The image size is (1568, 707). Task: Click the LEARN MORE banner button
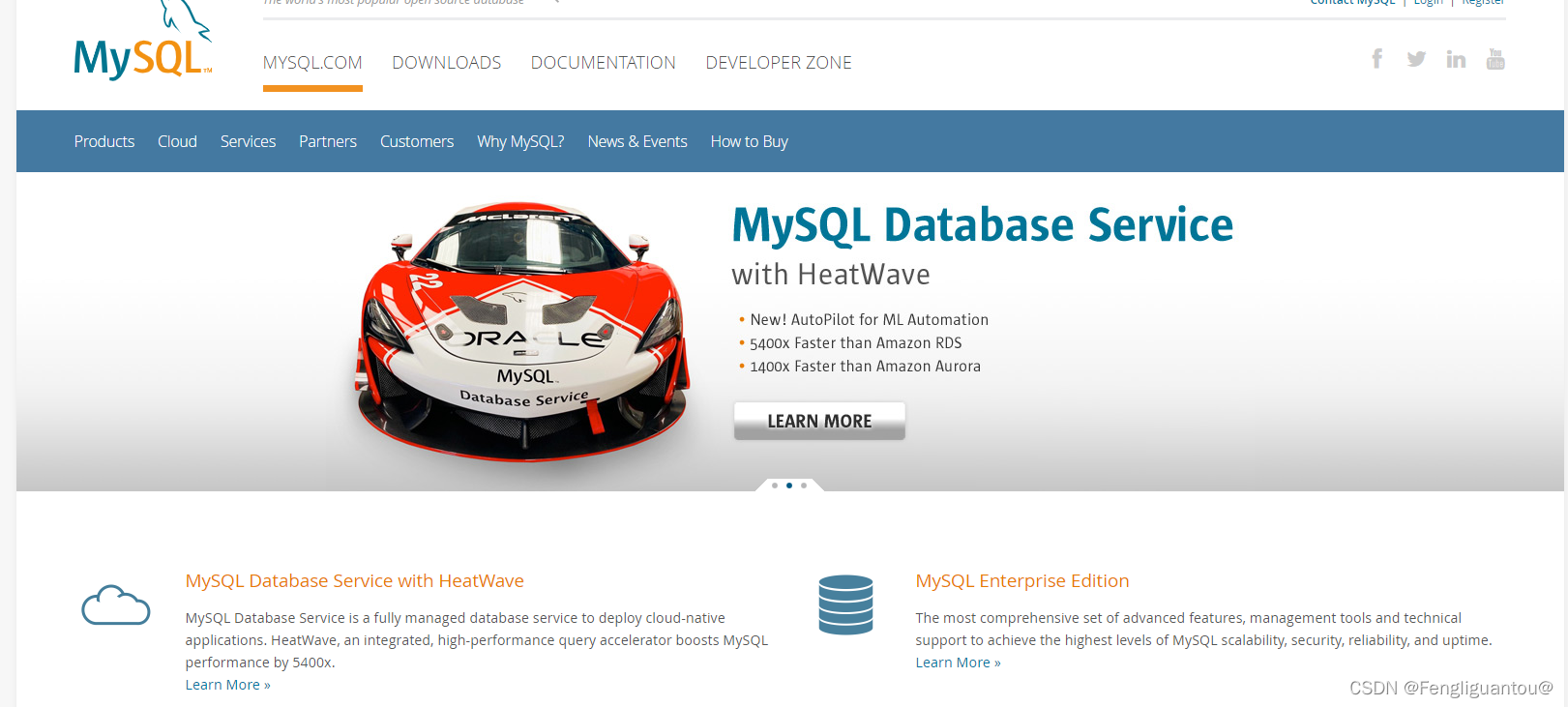(819, 421)
